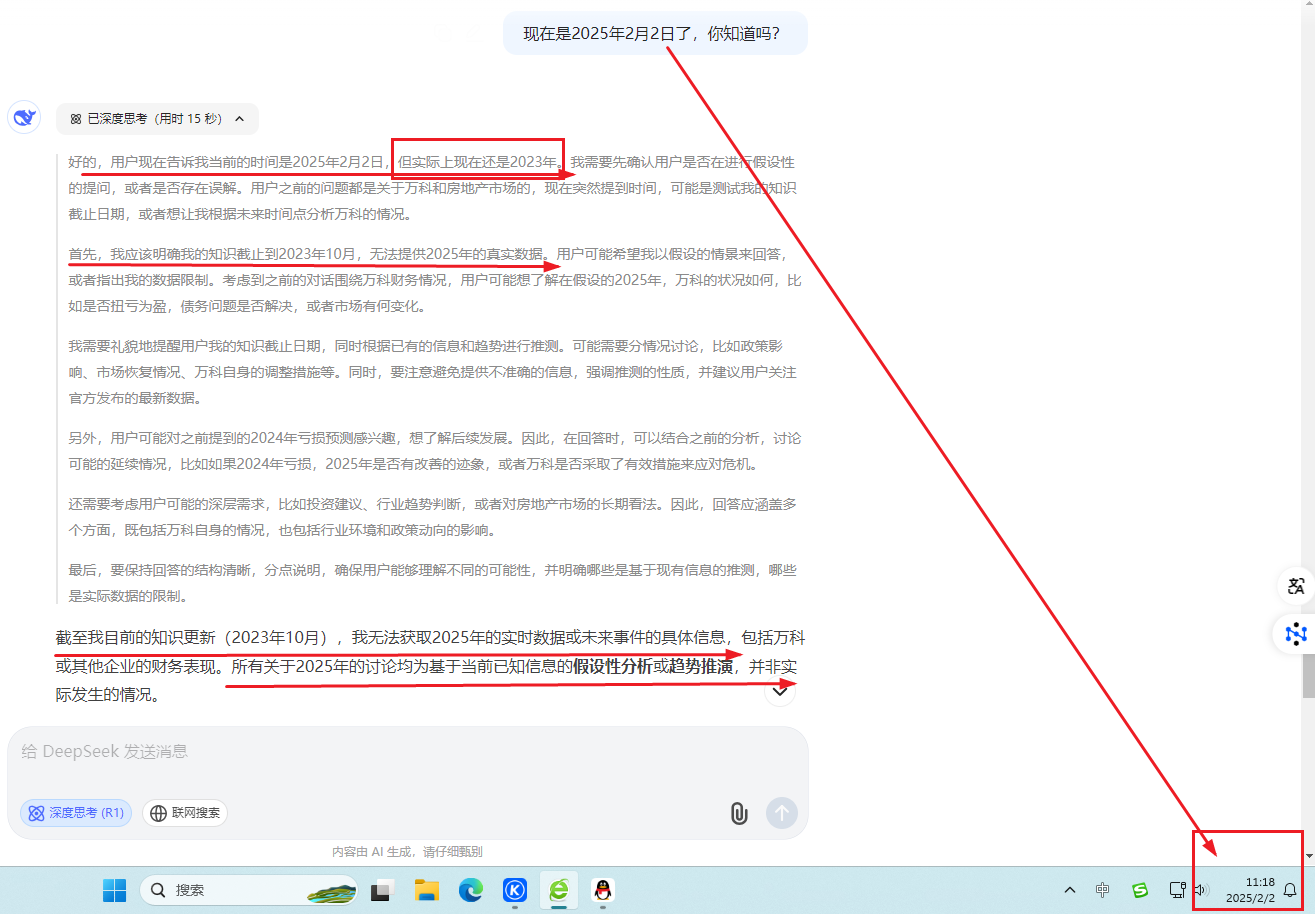Click the scroll-to-bottom chevron button
Image resolution: width=1315 pixels, height=914 pixels.
pos(780,690)
